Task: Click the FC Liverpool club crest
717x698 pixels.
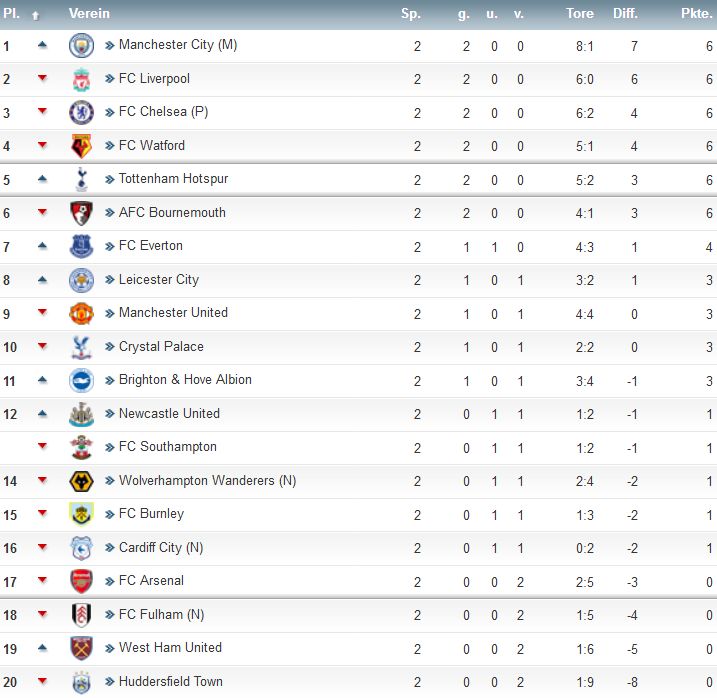Action: (81, 79)
